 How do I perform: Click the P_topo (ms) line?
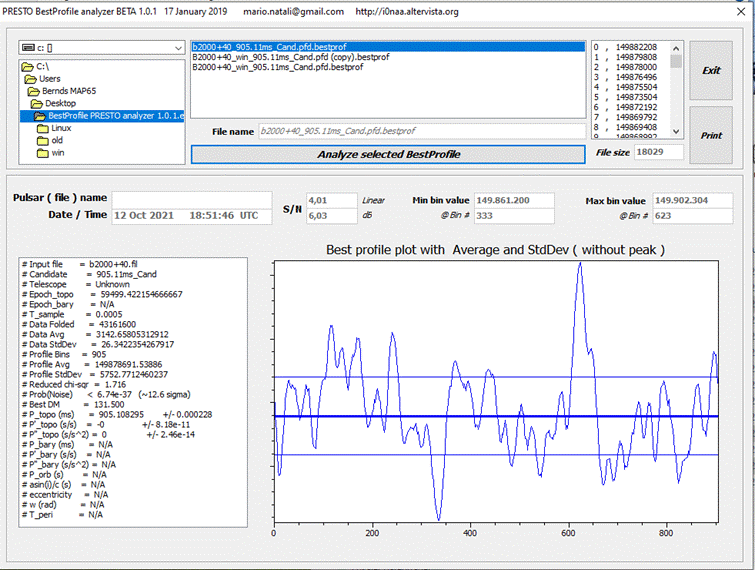(117, 415)
